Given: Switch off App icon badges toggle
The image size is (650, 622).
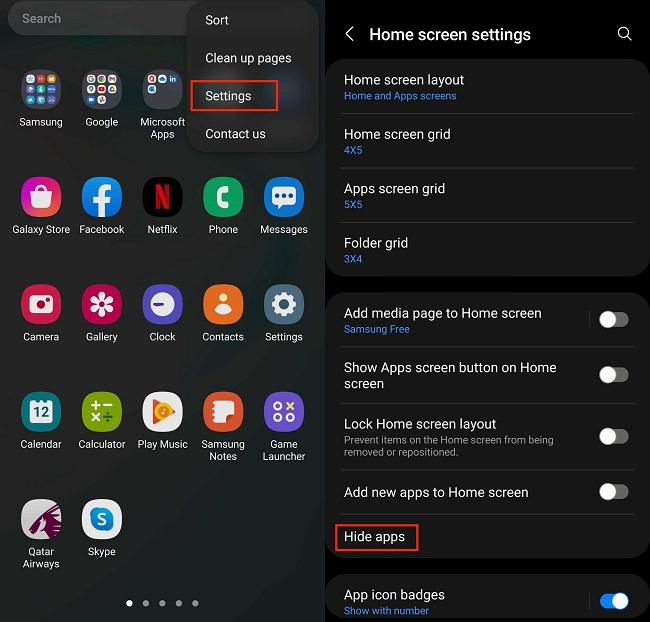Looking at the screenshot, I should pyautogui.click(x=614, y=601).
